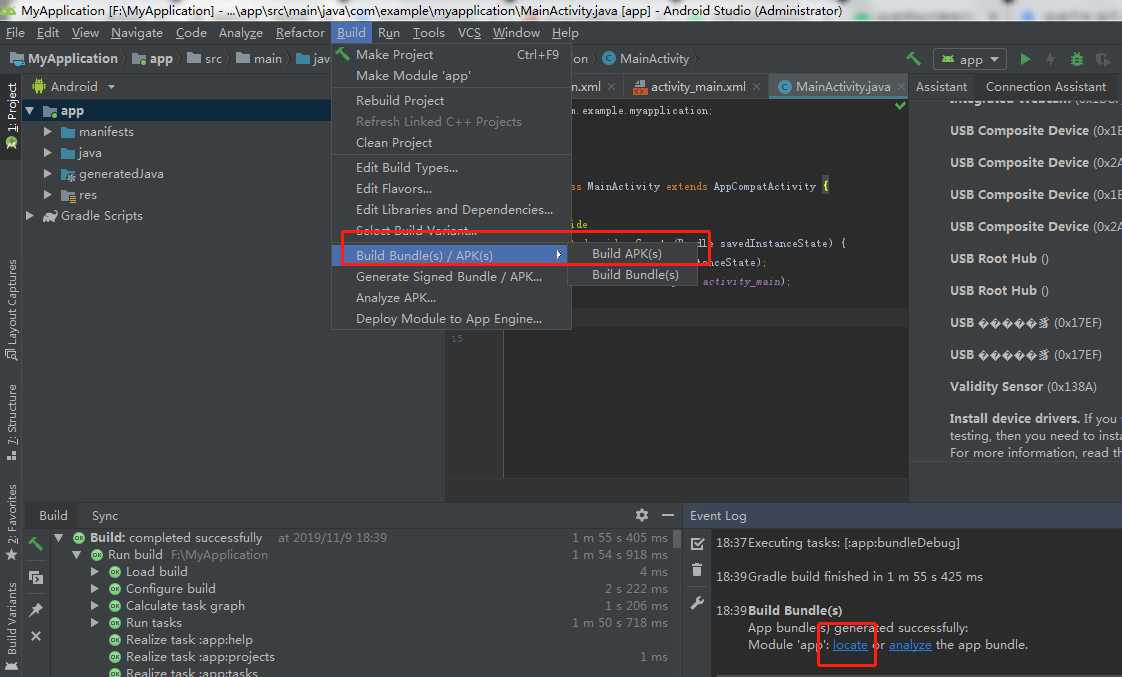Expand the Configure build node
The height and width of the screenshot is (677, 1122).
94,589
